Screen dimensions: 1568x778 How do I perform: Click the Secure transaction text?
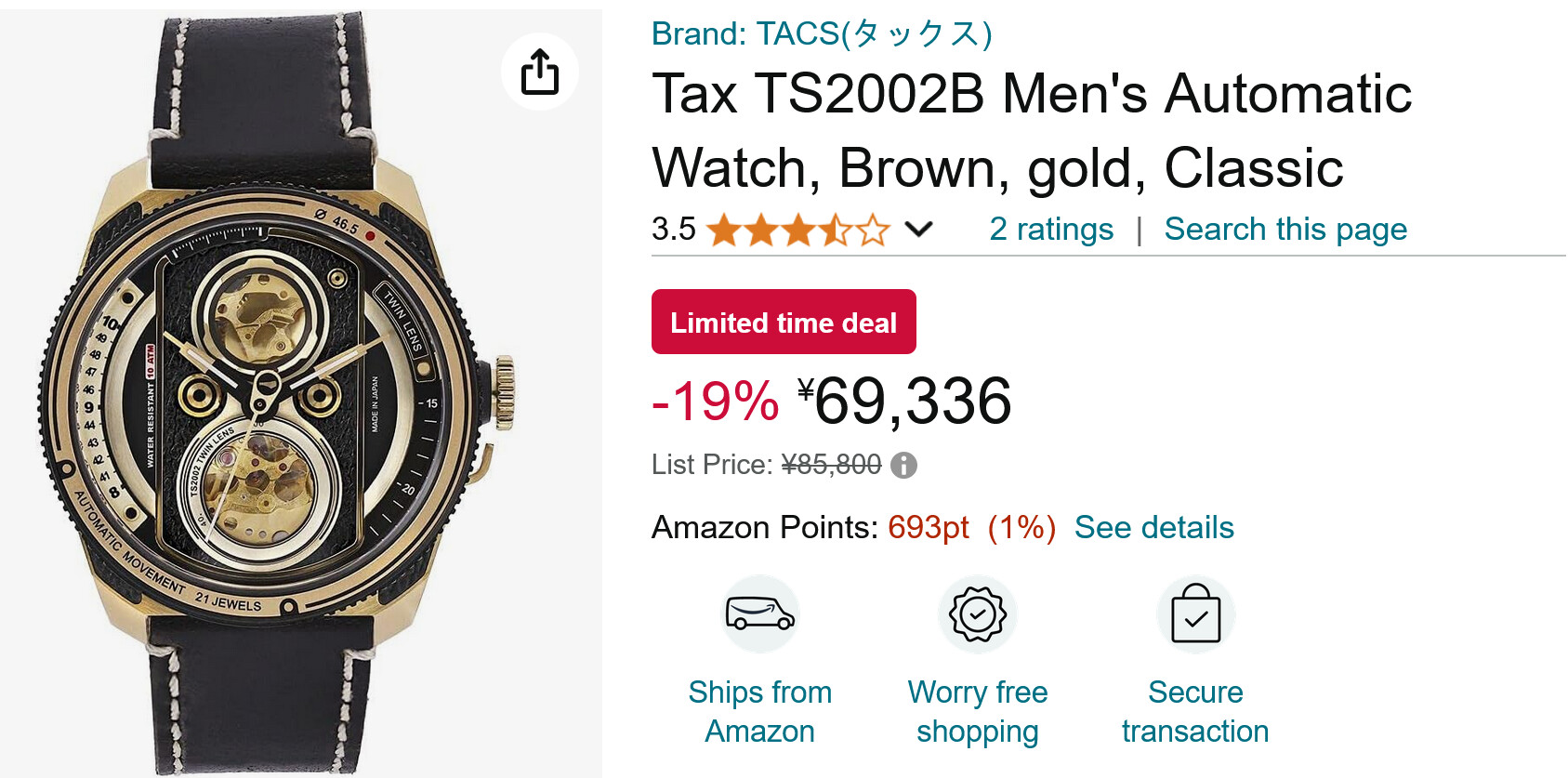tap(1195, 711)
